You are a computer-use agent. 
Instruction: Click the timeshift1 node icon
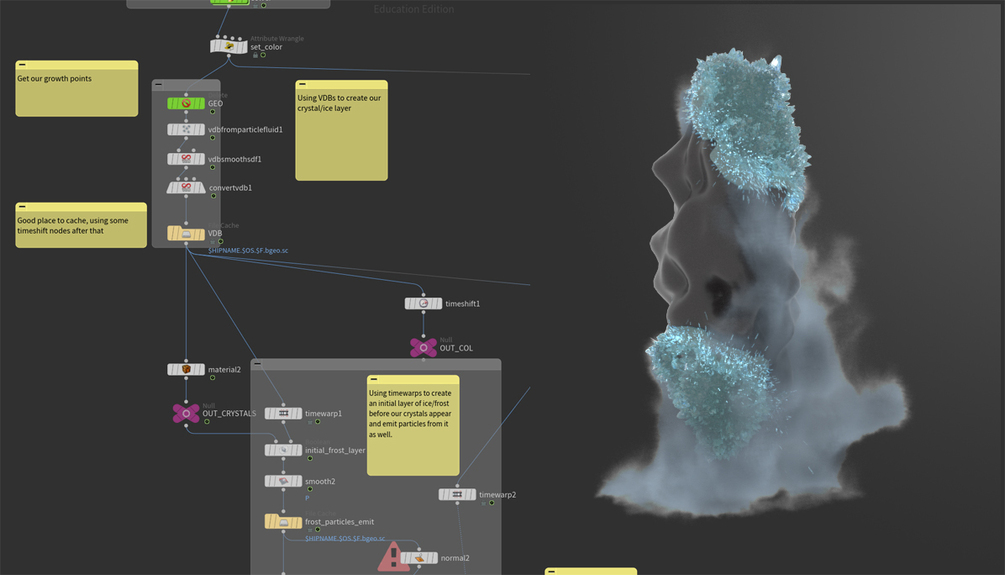coord(423,304)
